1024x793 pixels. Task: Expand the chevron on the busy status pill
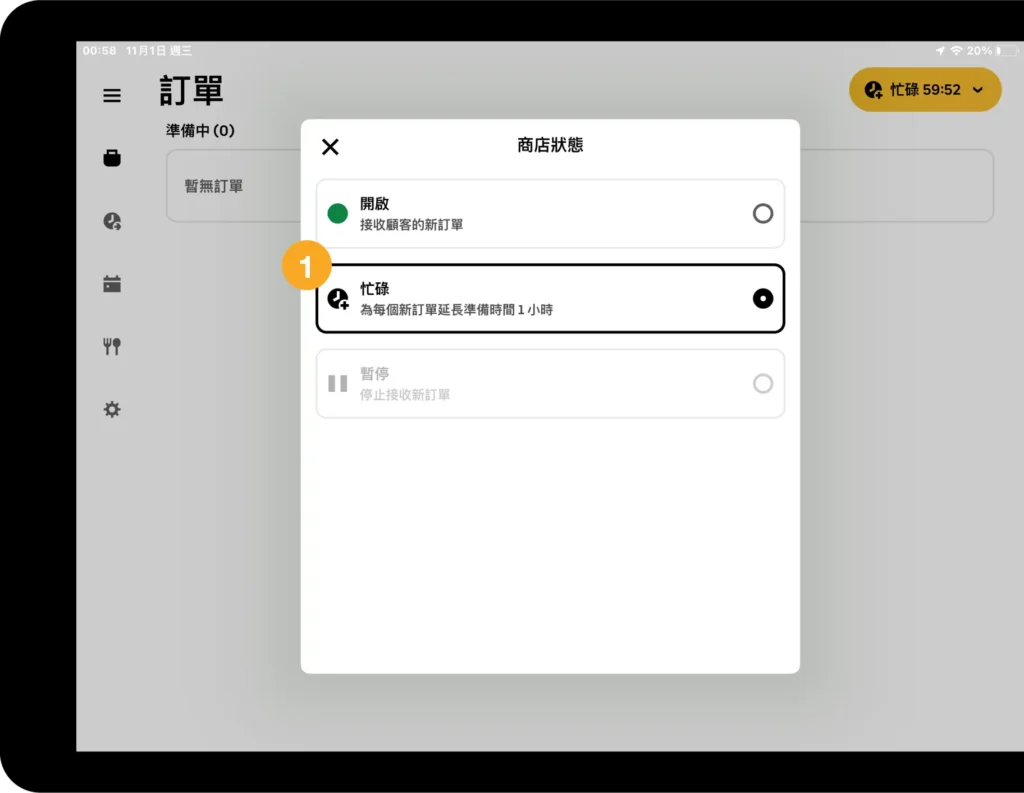pos(978,90)
